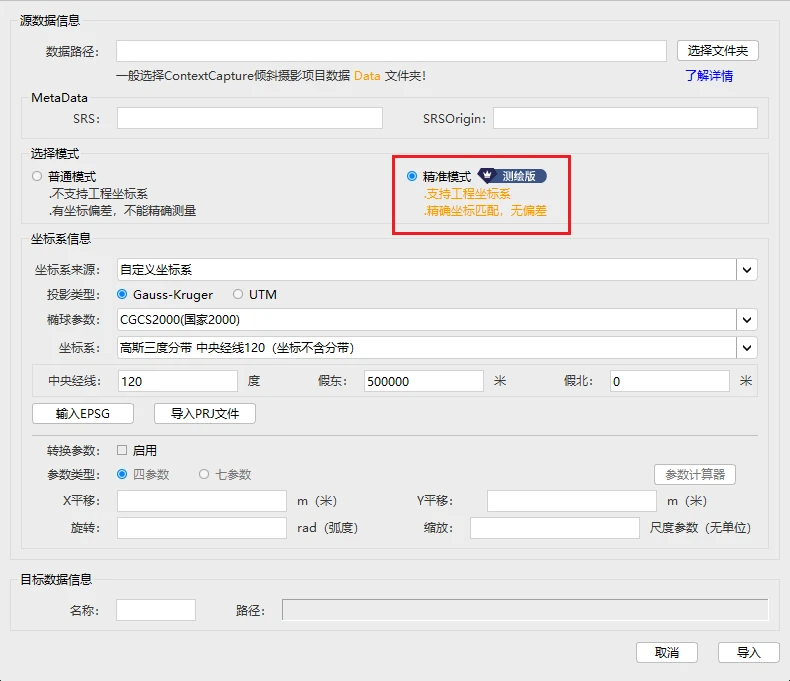The width and height of the screenshot is (790, 681).
Task: Click the 选择文件夹 button
Action: [717, 51]
